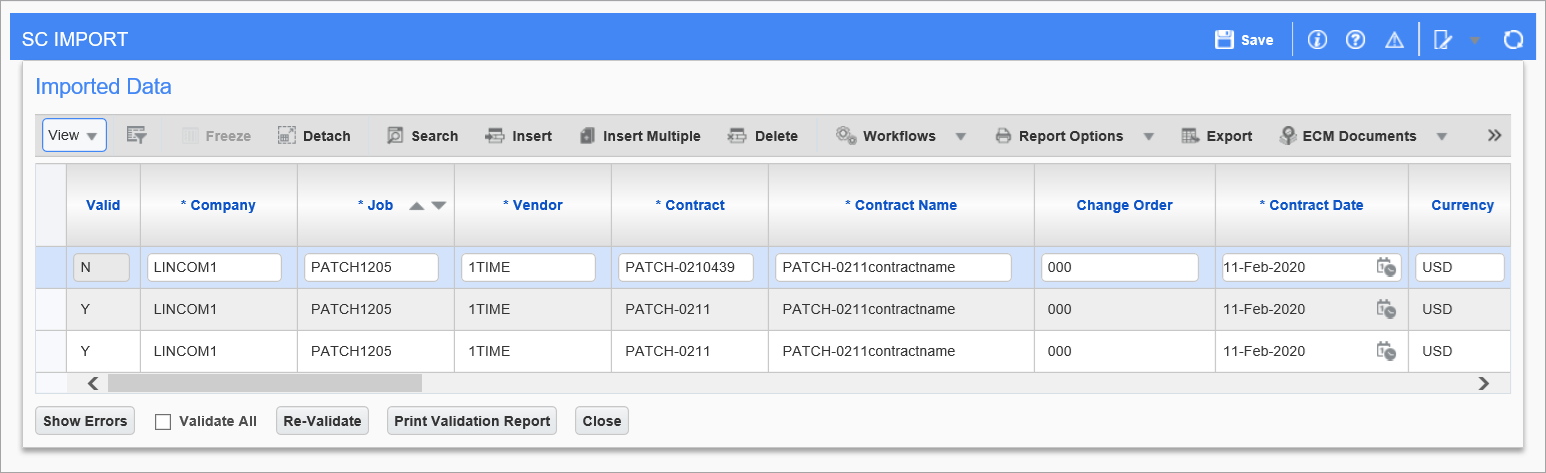Toggle the Validate All checkbox
The height and width of the screenshot is (473, 1546).
pos(163,422)
